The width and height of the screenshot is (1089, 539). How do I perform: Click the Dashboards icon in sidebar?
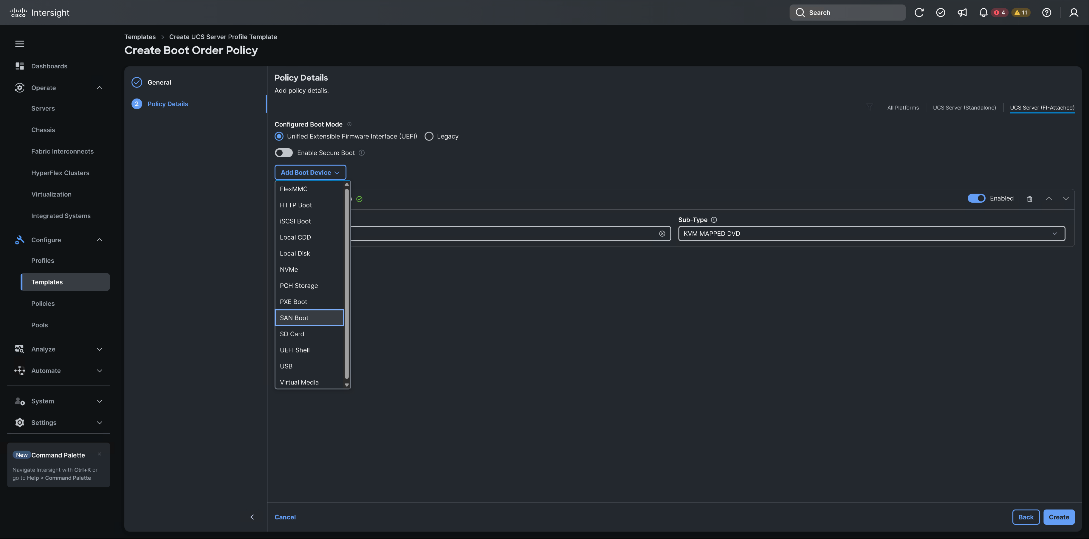[19, 66]
